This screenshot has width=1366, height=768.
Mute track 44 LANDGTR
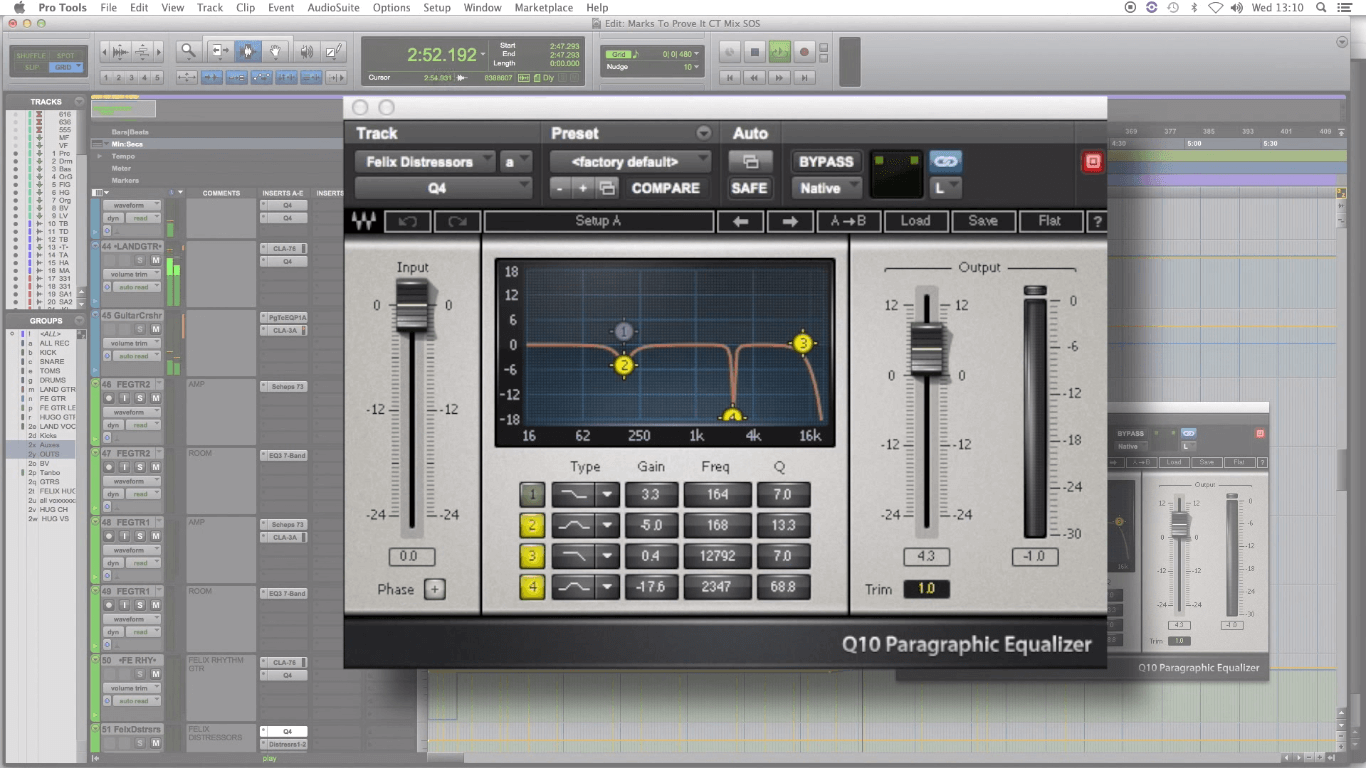155,260
